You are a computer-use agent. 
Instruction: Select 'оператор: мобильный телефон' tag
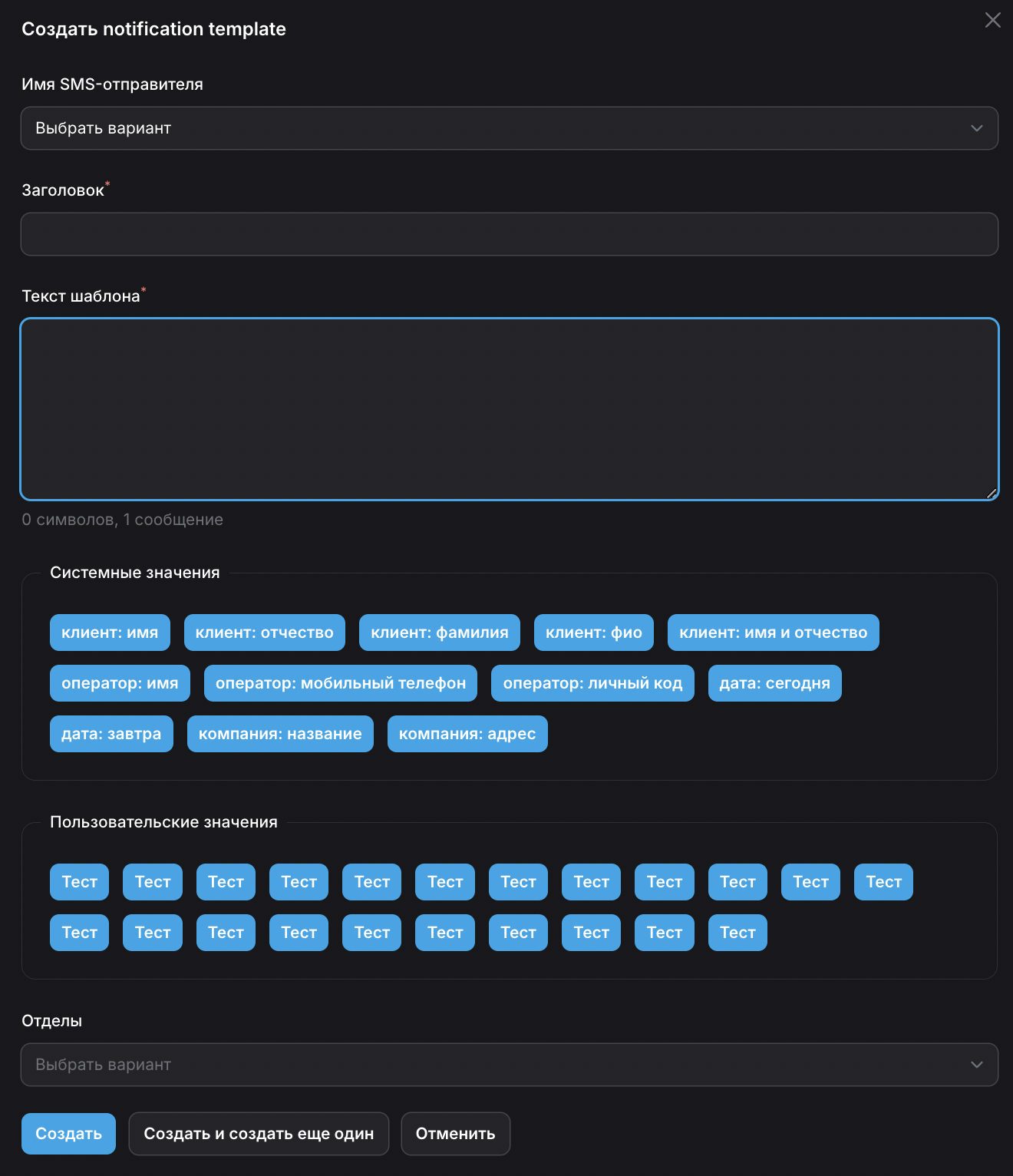pyautogui.click(x=340, y=683)
